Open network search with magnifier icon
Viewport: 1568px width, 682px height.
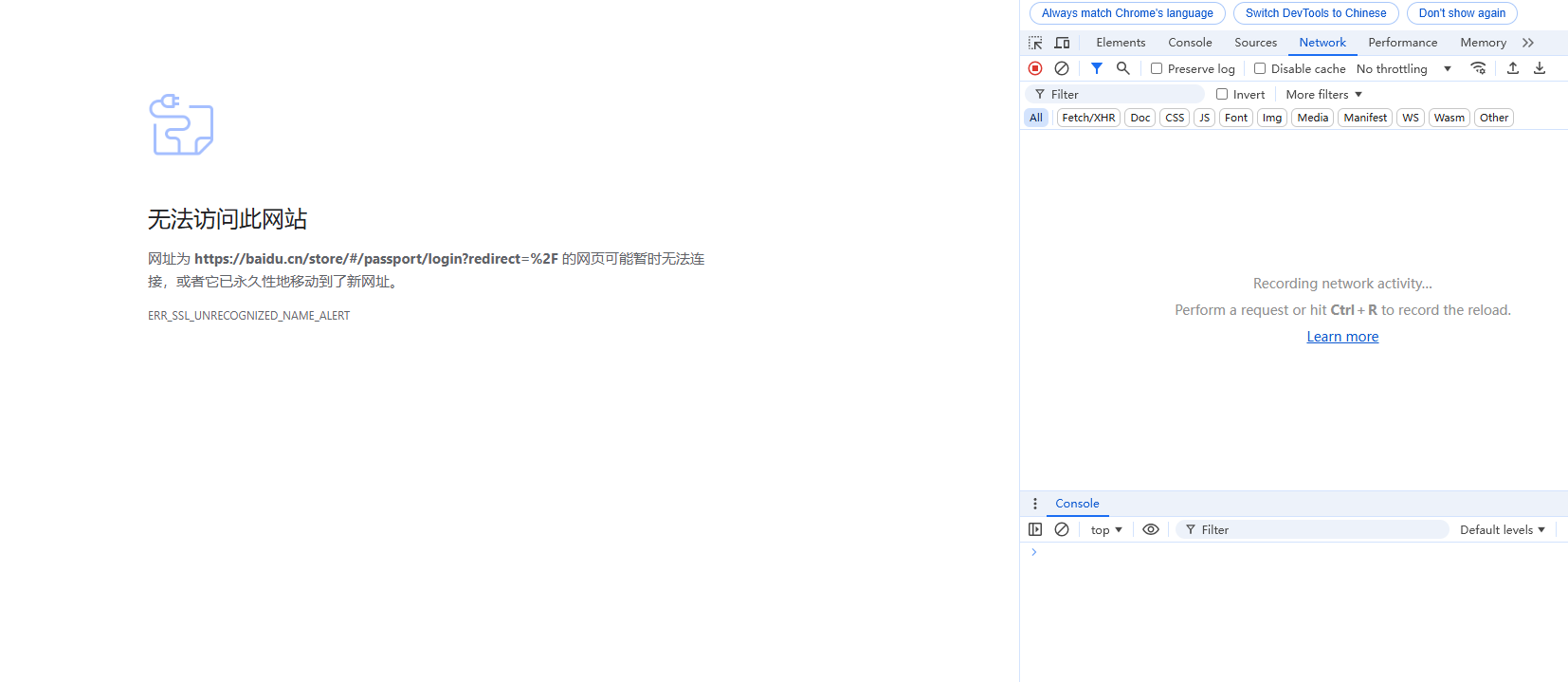point(1123,68)
